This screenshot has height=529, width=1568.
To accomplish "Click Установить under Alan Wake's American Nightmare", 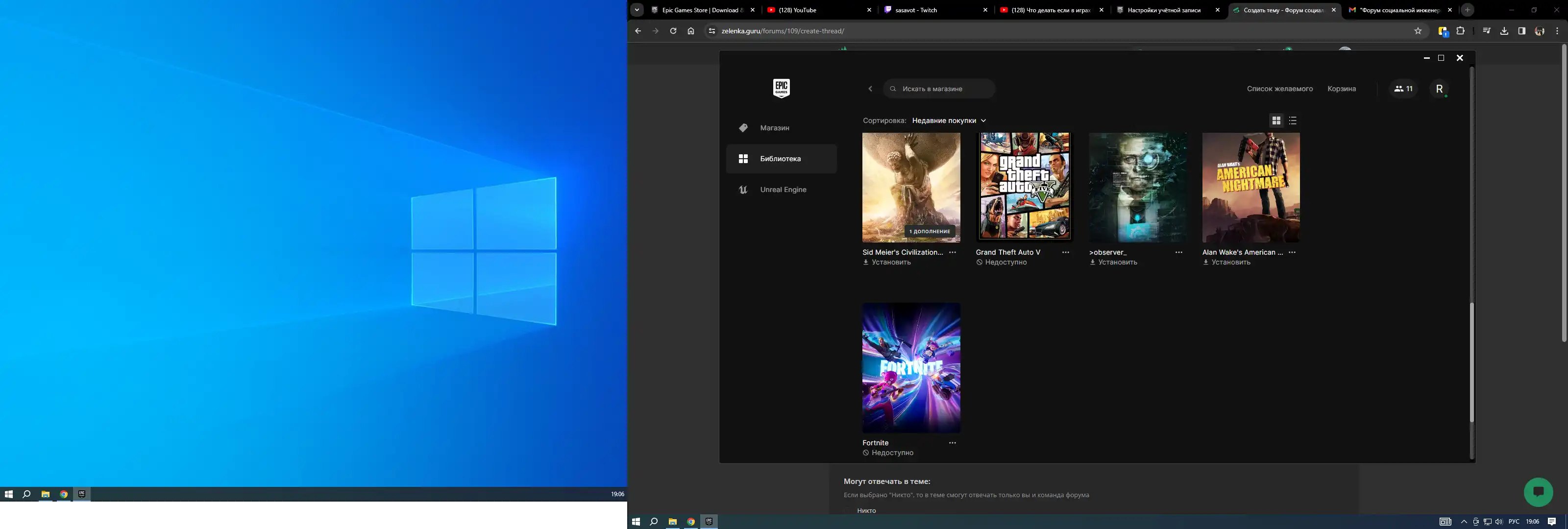I will click(x=1226, y=263).
